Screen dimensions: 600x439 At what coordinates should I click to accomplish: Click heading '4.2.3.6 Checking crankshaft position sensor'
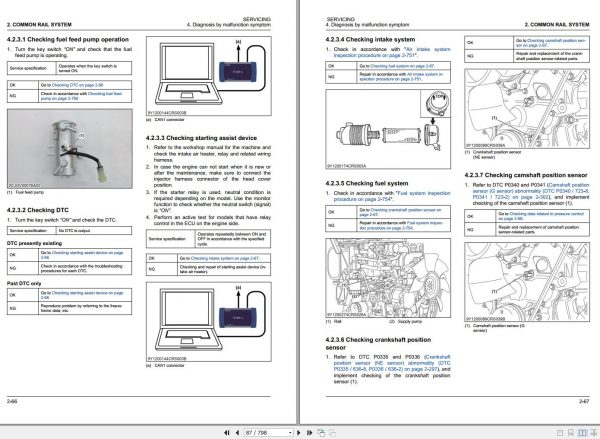tap(378, 344)
